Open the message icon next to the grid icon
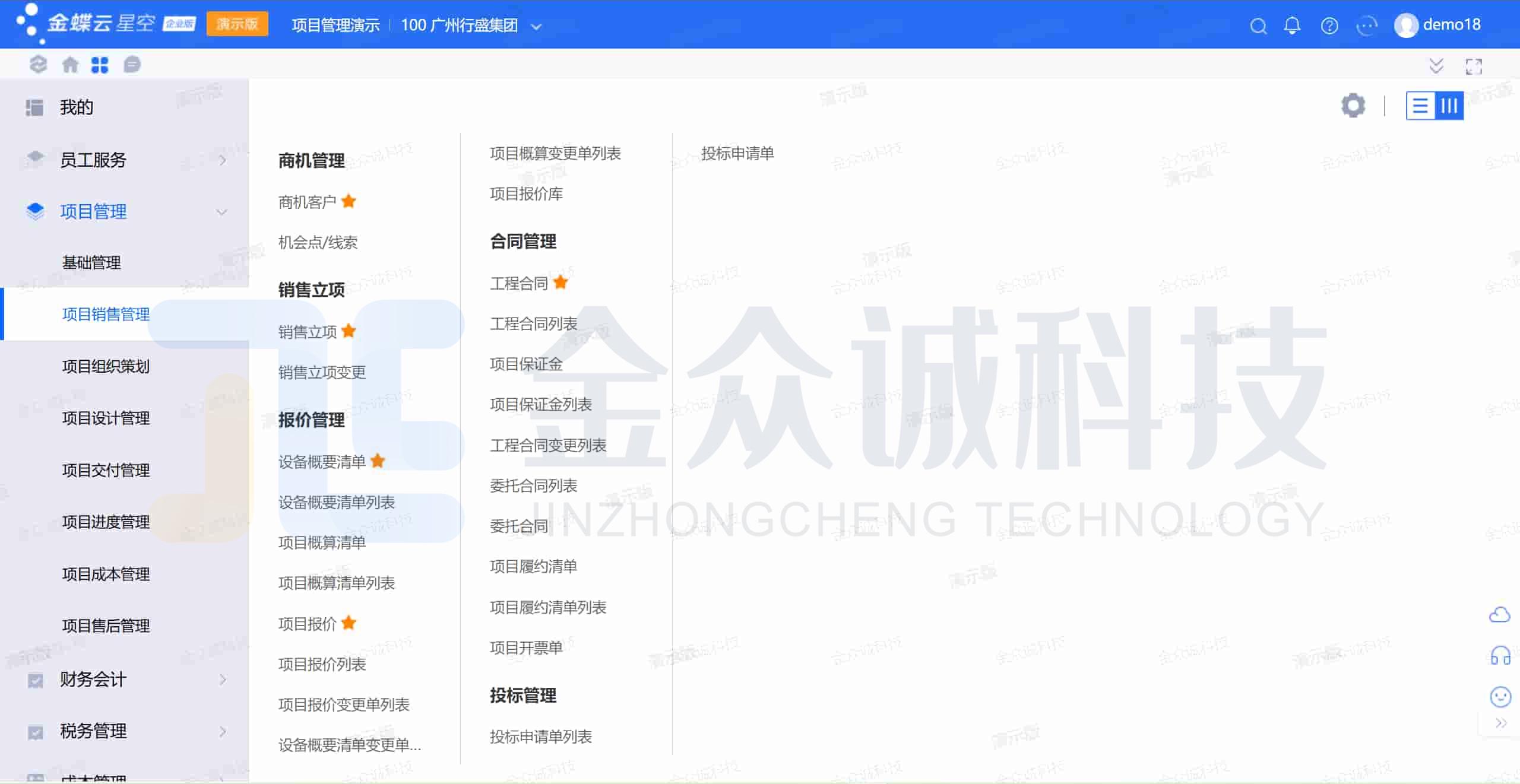 pyautogui.click(x=132, y=64)
